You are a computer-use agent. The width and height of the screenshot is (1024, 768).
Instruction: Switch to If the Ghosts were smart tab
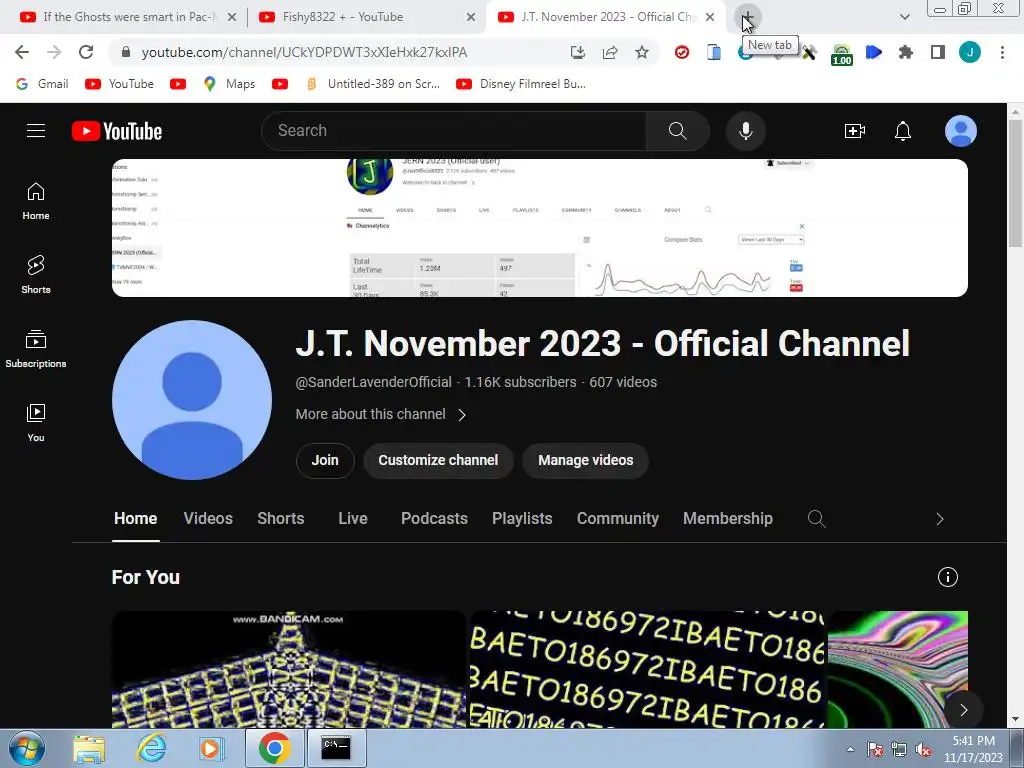[127, 17]
